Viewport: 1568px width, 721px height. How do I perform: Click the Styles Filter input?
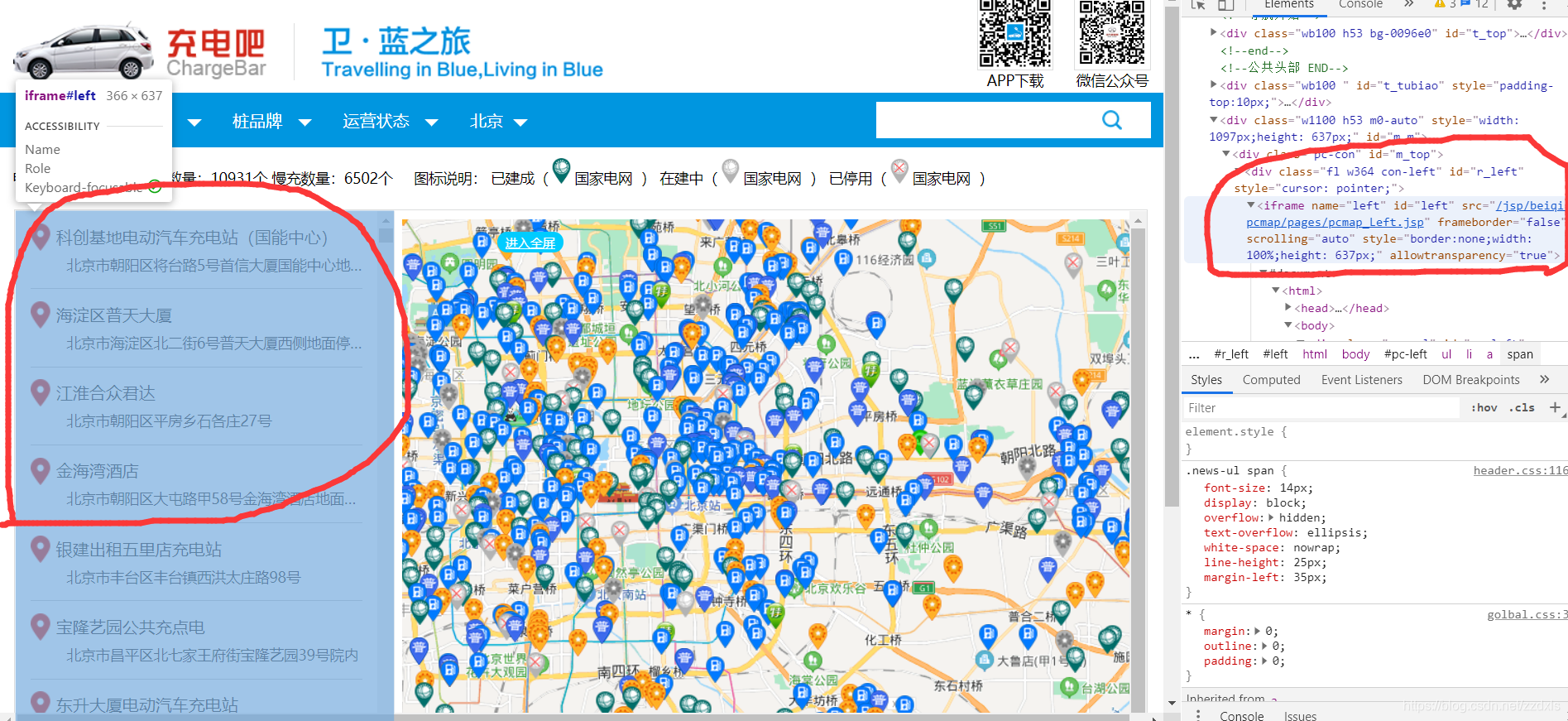pos(1322,407)
